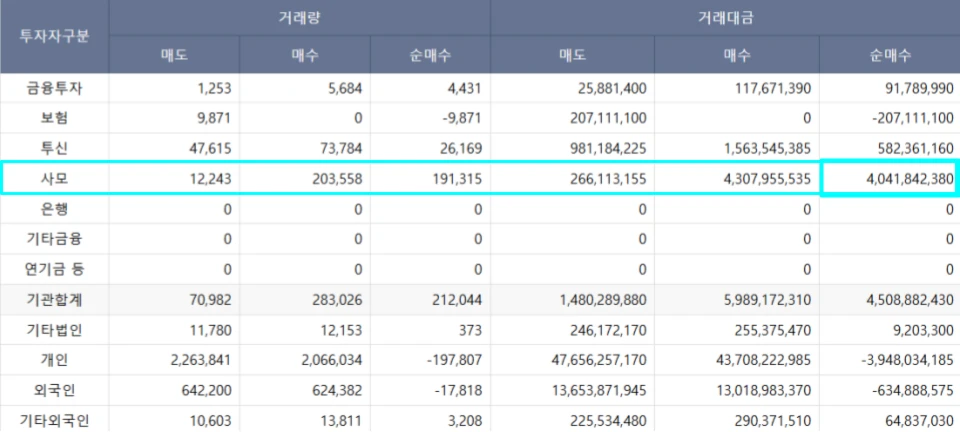The width and height of the screenshot is (960, 432).
Task: Click 매도 header under 거래량
Action: (x=174, y=55)
